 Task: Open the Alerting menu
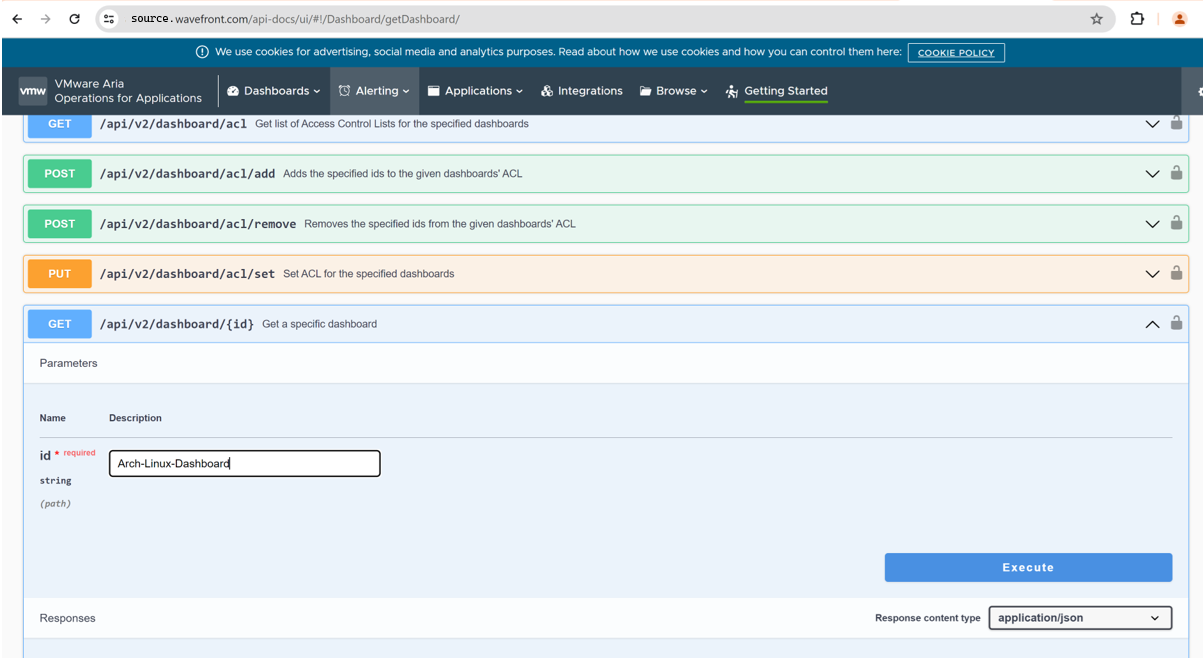tap(374, 91)
